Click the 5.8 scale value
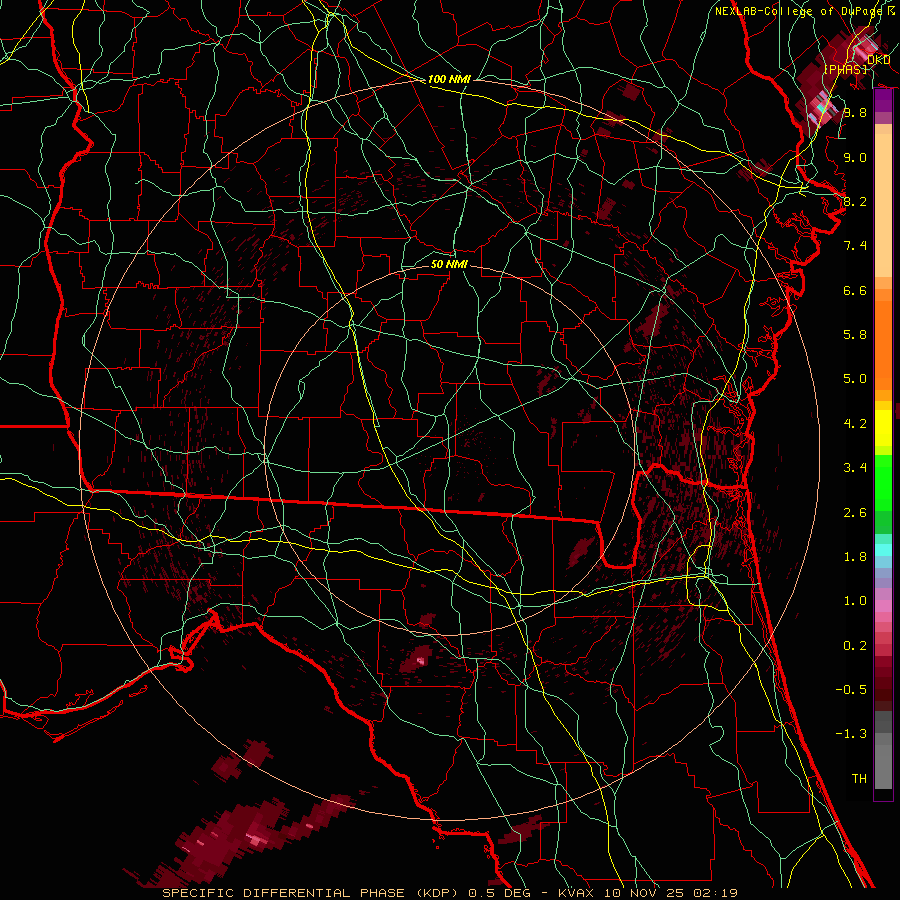900x900 pixels. (x=855, y=335)
